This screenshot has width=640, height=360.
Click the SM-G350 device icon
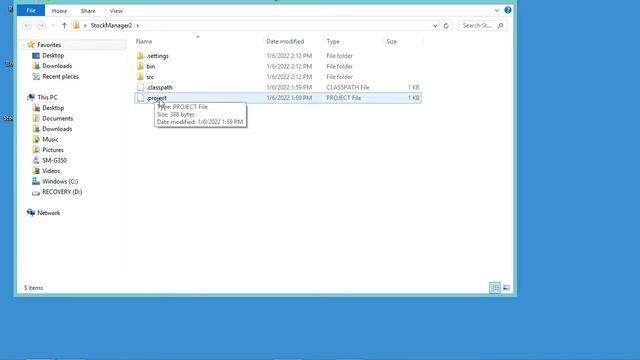pos(36,160)
